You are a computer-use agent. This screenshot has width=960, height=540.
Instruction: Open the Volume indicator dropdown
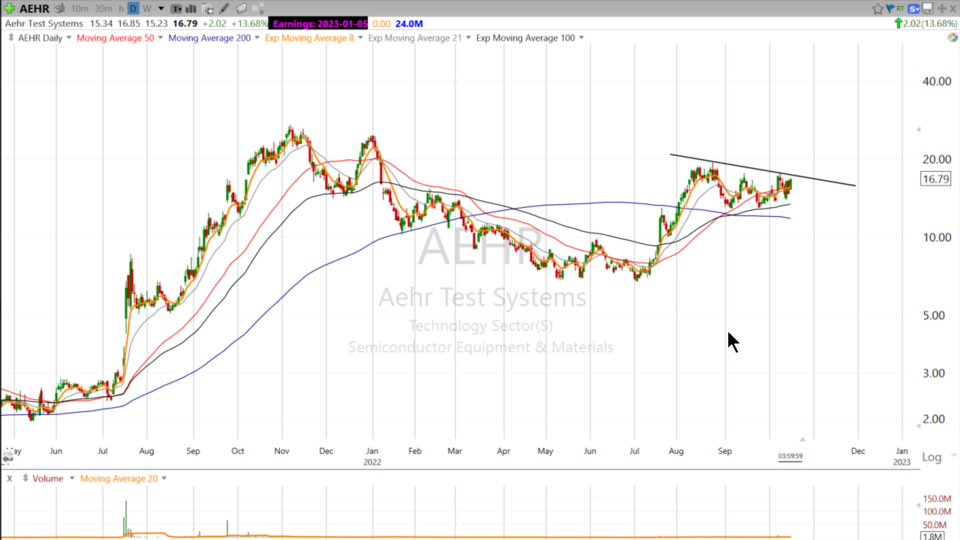point(72,478)
